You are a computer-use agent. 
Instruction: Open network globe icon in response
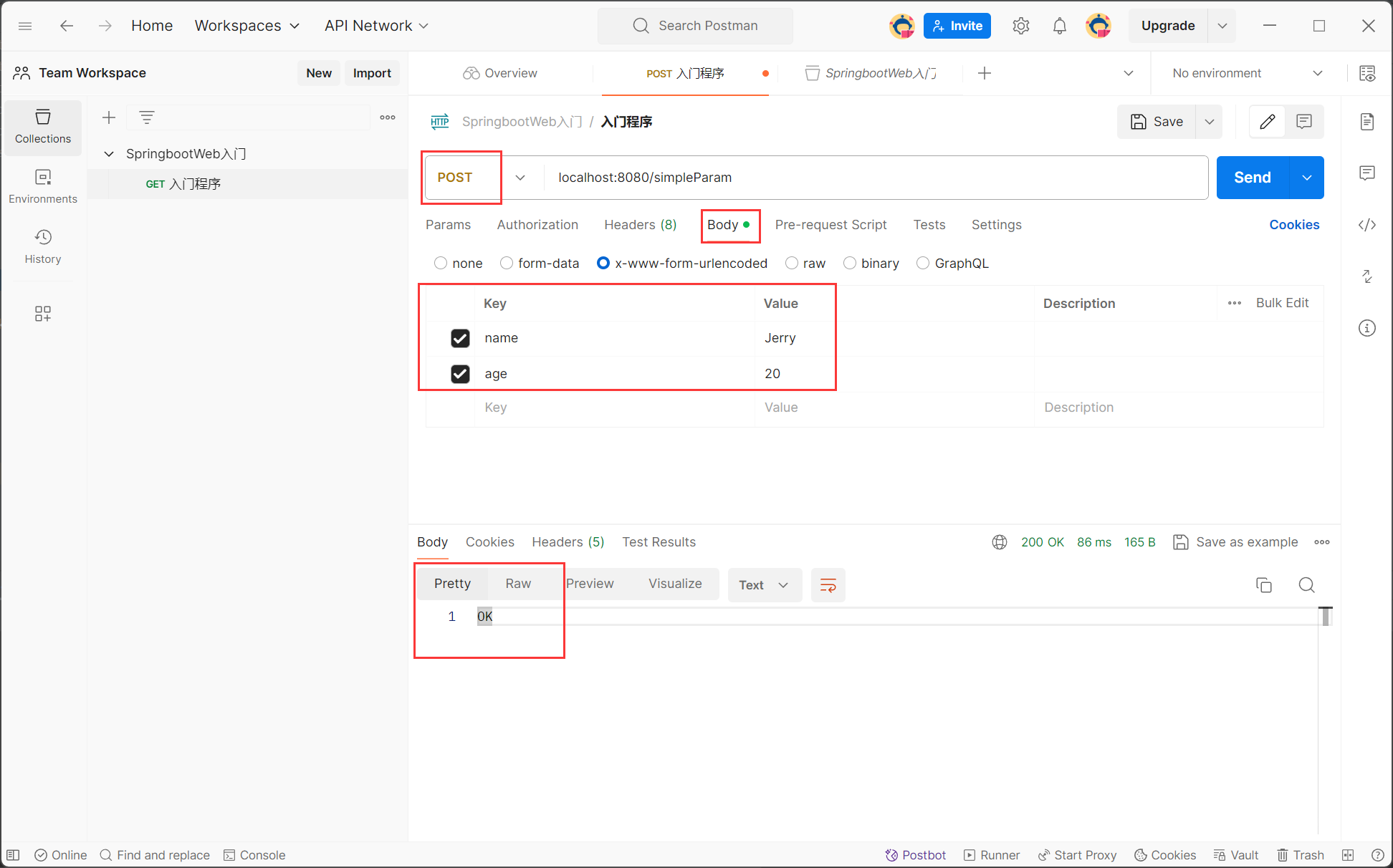(1000, 542)
